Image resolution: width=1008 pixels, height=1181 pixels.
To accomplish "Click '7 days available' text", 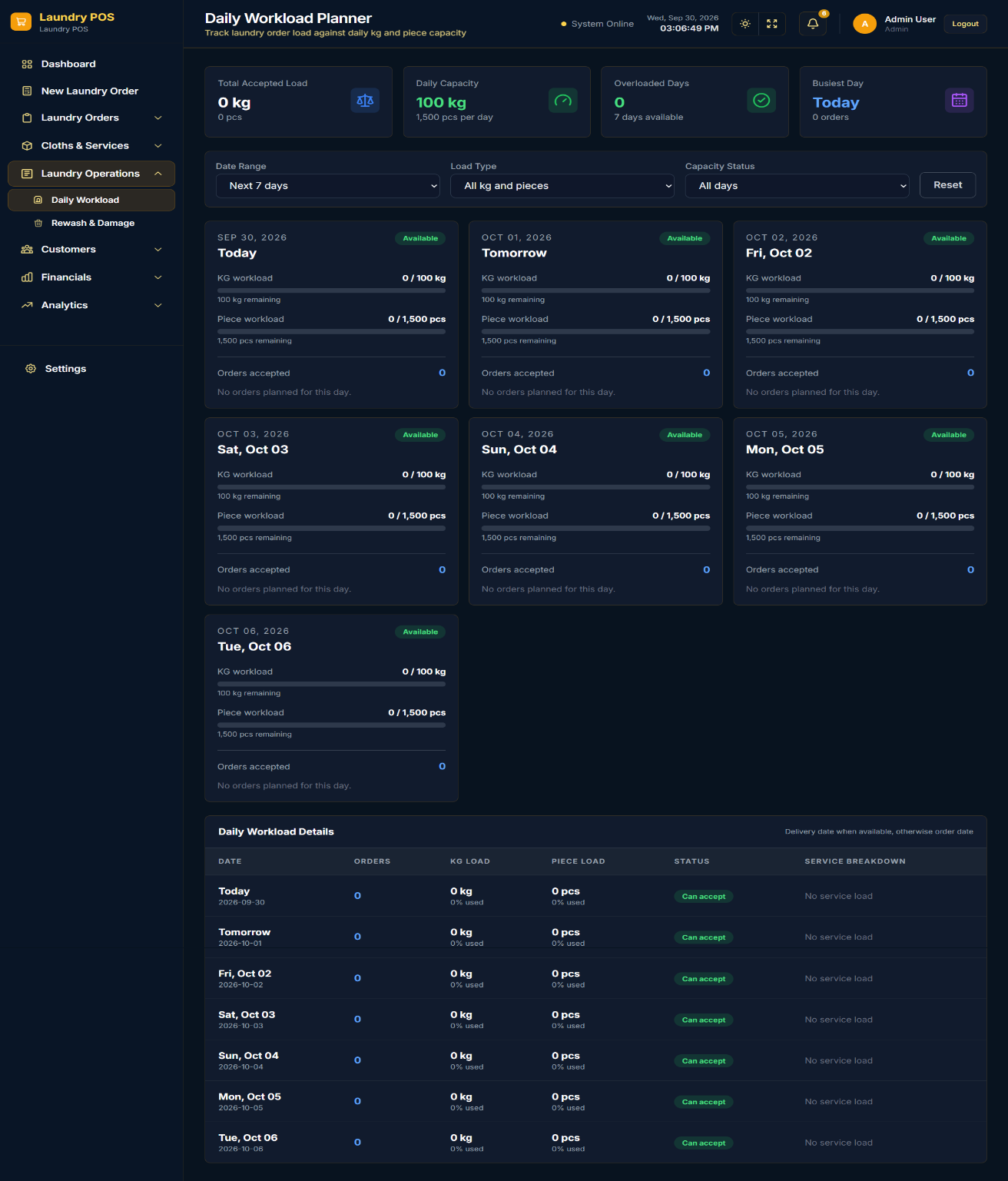I will click(x=648, y=118).
